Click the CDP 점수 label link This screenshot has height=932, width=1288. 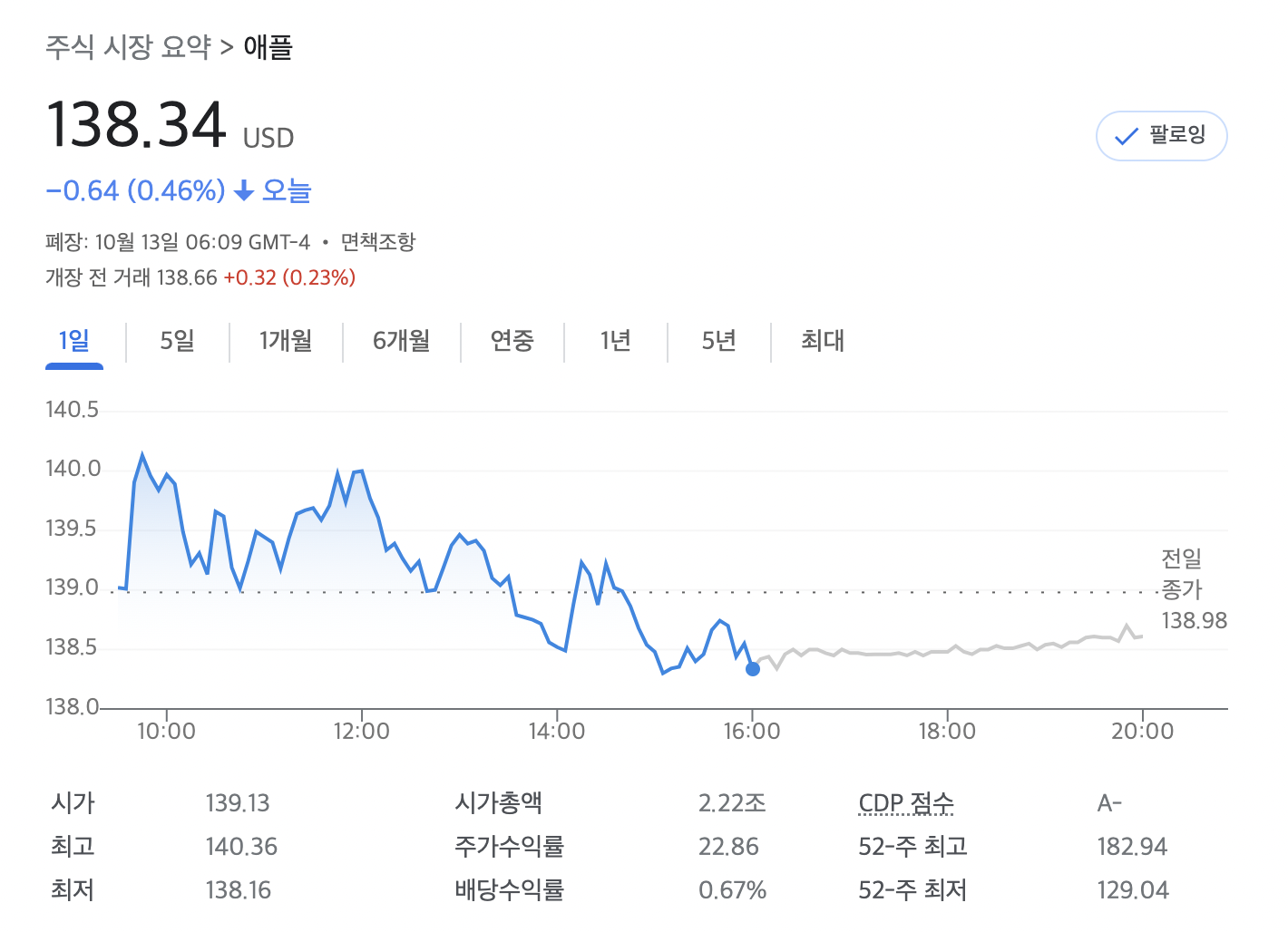tap(906, 803)
